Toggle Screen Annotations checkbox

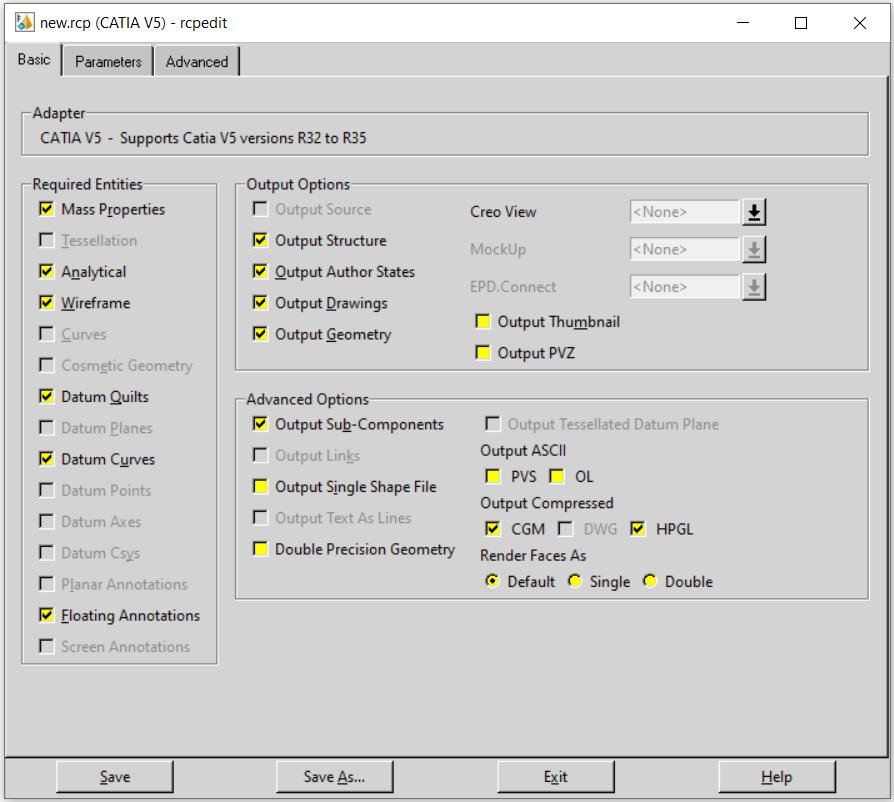[46, 646]
